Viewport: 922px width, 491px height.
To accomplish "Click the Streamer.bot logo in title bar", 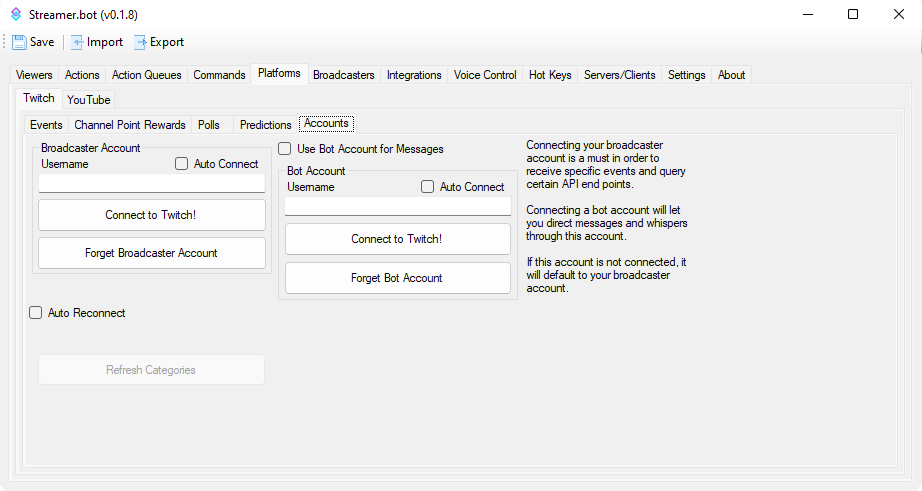I will click(x=16, y=14).
